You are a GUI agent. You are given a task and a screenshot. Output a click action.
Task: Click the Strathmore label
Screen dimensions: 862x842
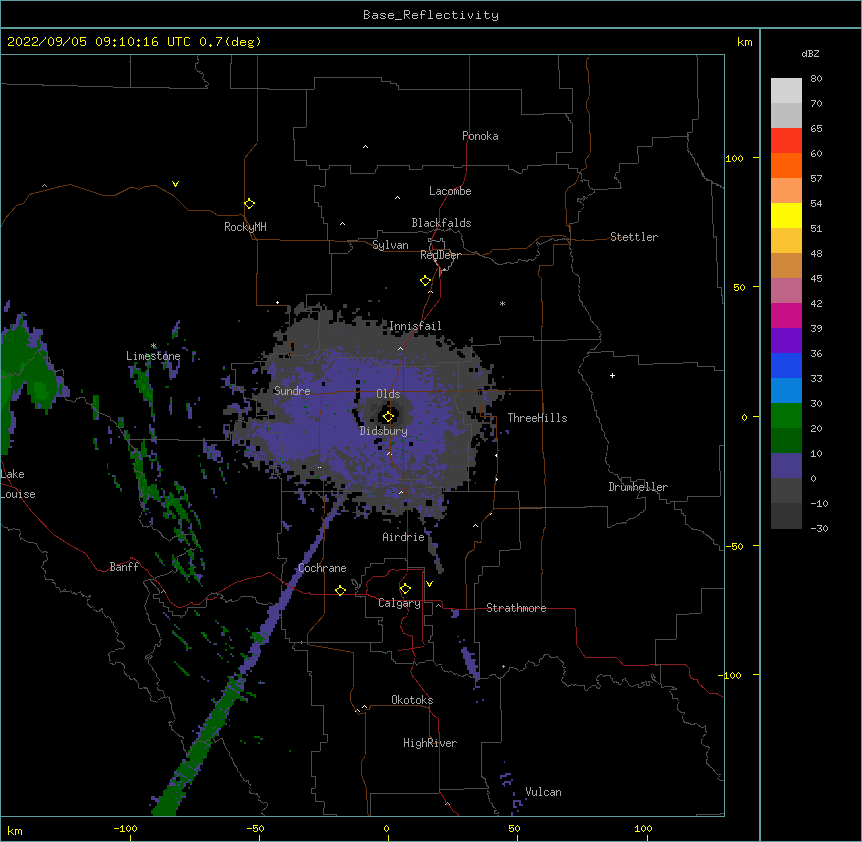516,608
